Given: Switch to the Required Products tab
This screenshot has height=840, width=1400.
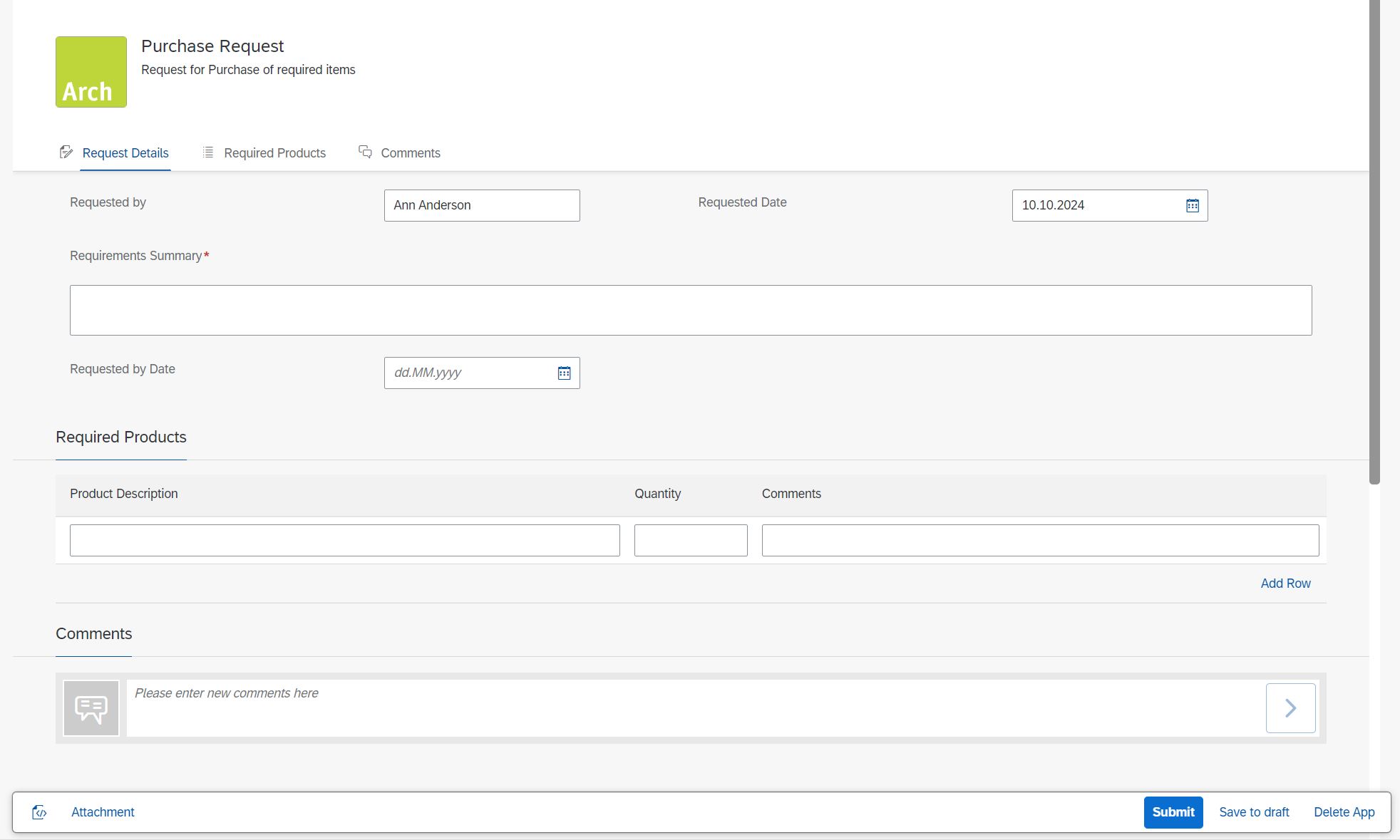Looking at the screenshot, I should (274, 152).
